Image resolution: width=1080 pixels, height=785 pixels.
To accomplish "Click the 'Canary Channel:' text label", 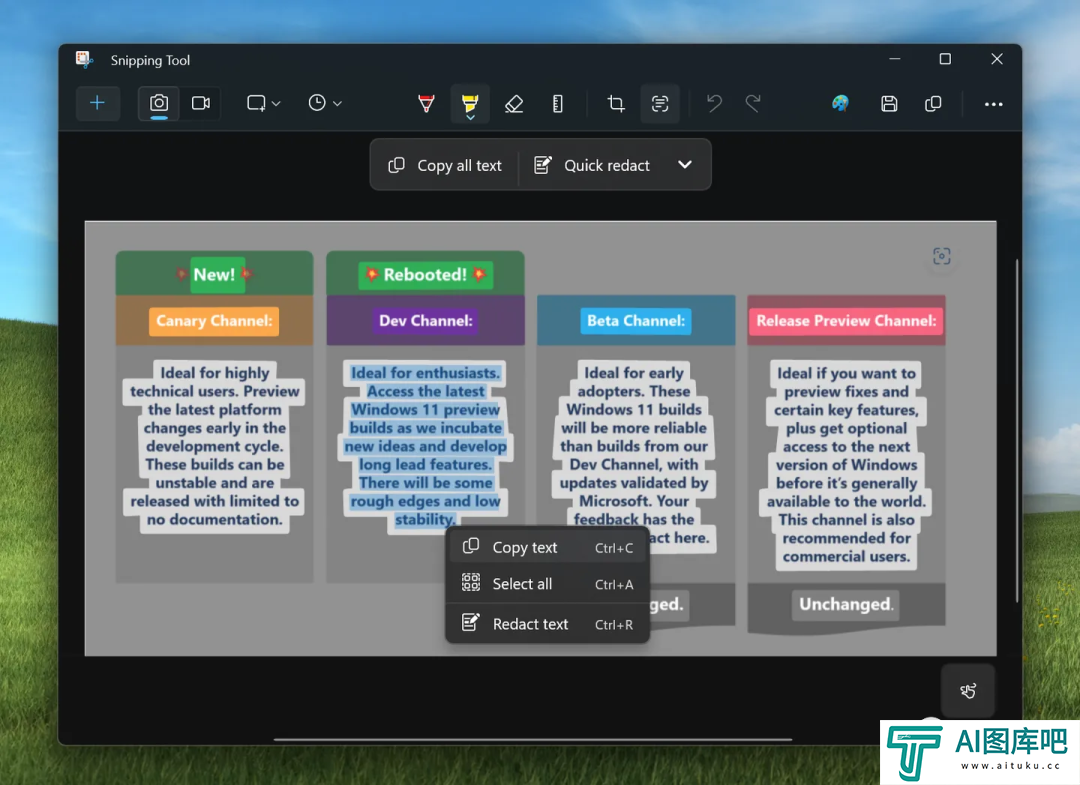I will pos(214,321).
